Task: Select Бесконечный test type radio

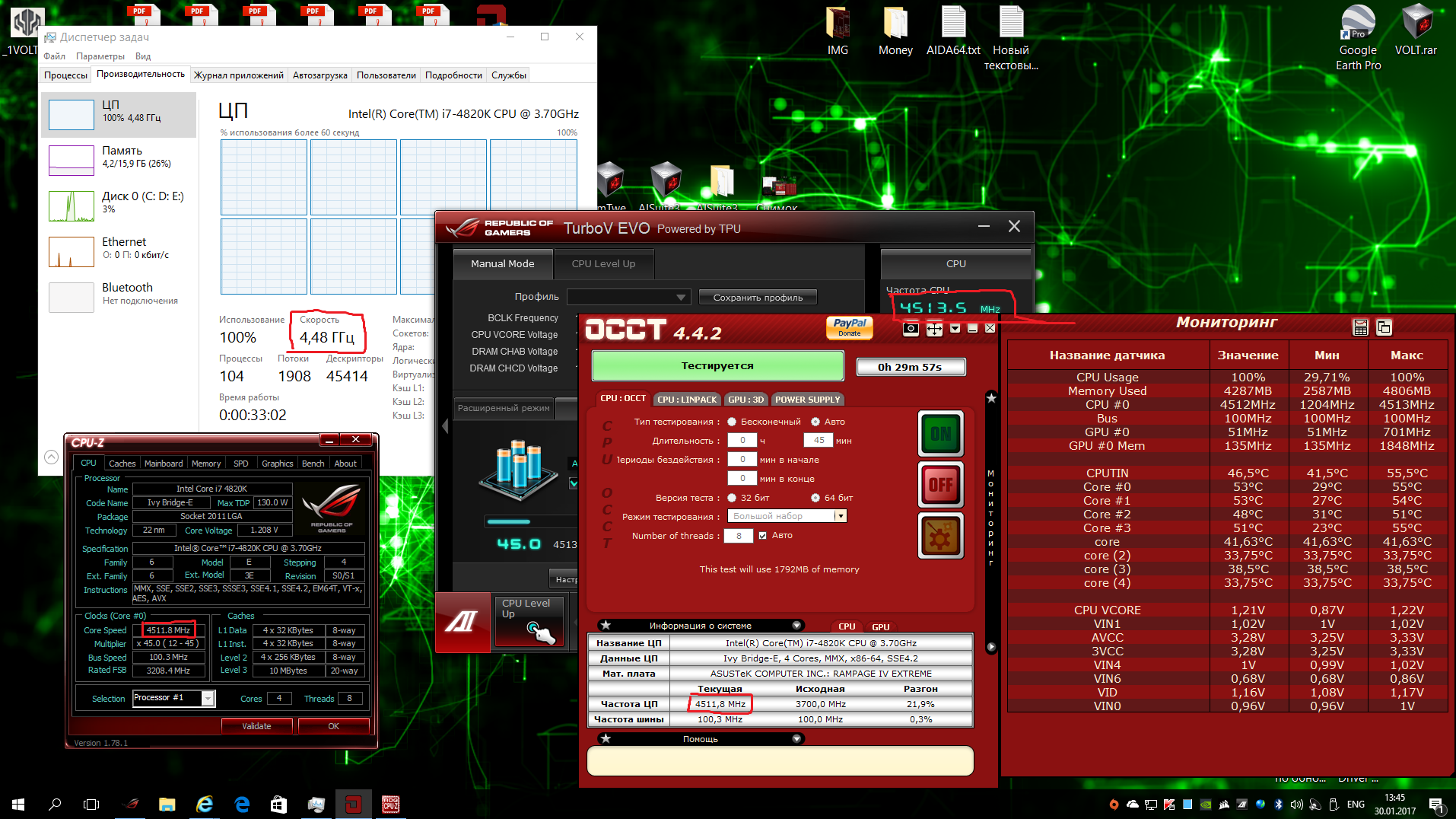Action: [732, 422]
